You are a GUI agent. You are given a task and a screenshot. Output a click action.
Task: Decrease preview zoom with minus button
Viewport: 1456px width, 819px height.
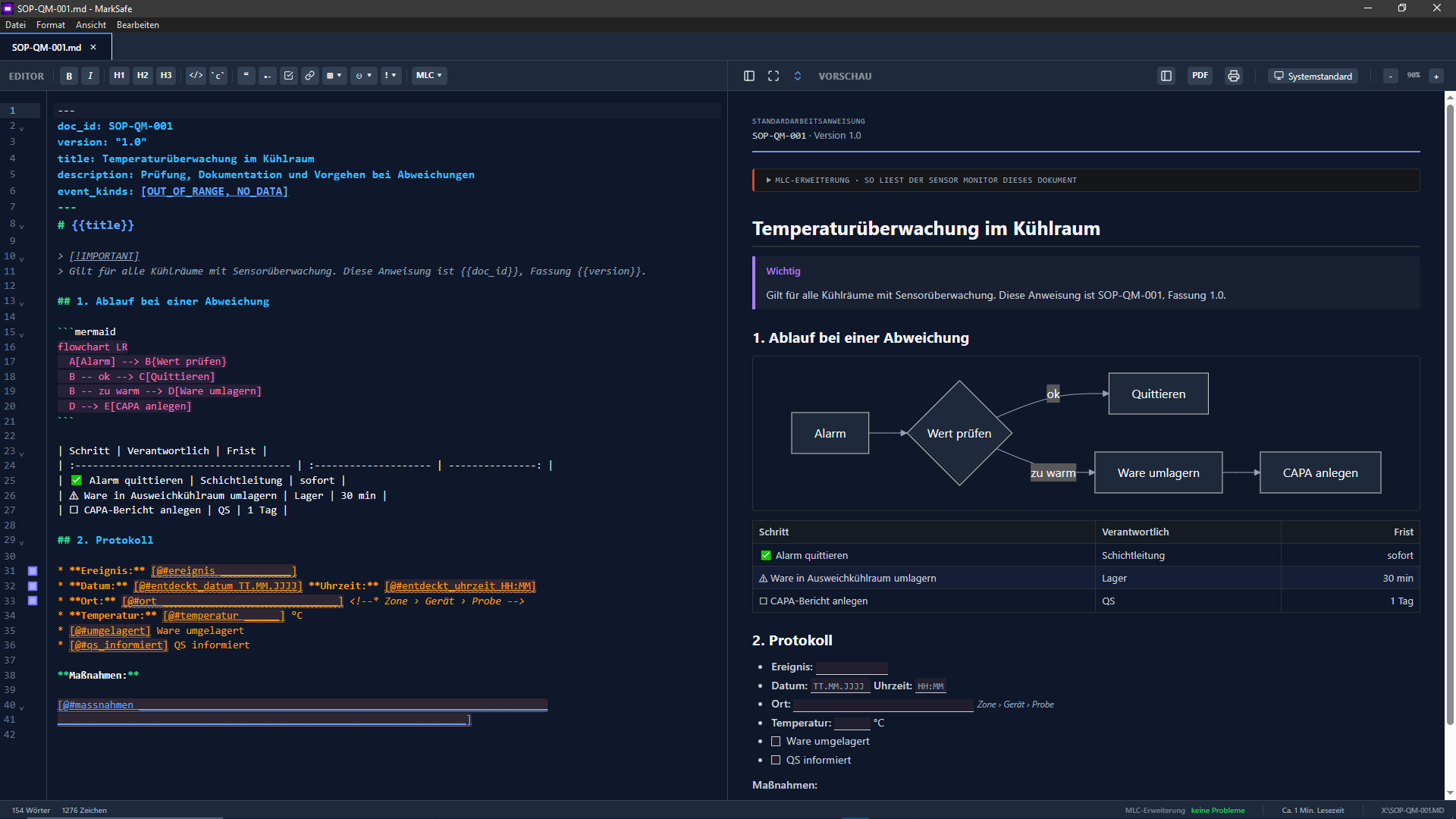click(1391, 76)
